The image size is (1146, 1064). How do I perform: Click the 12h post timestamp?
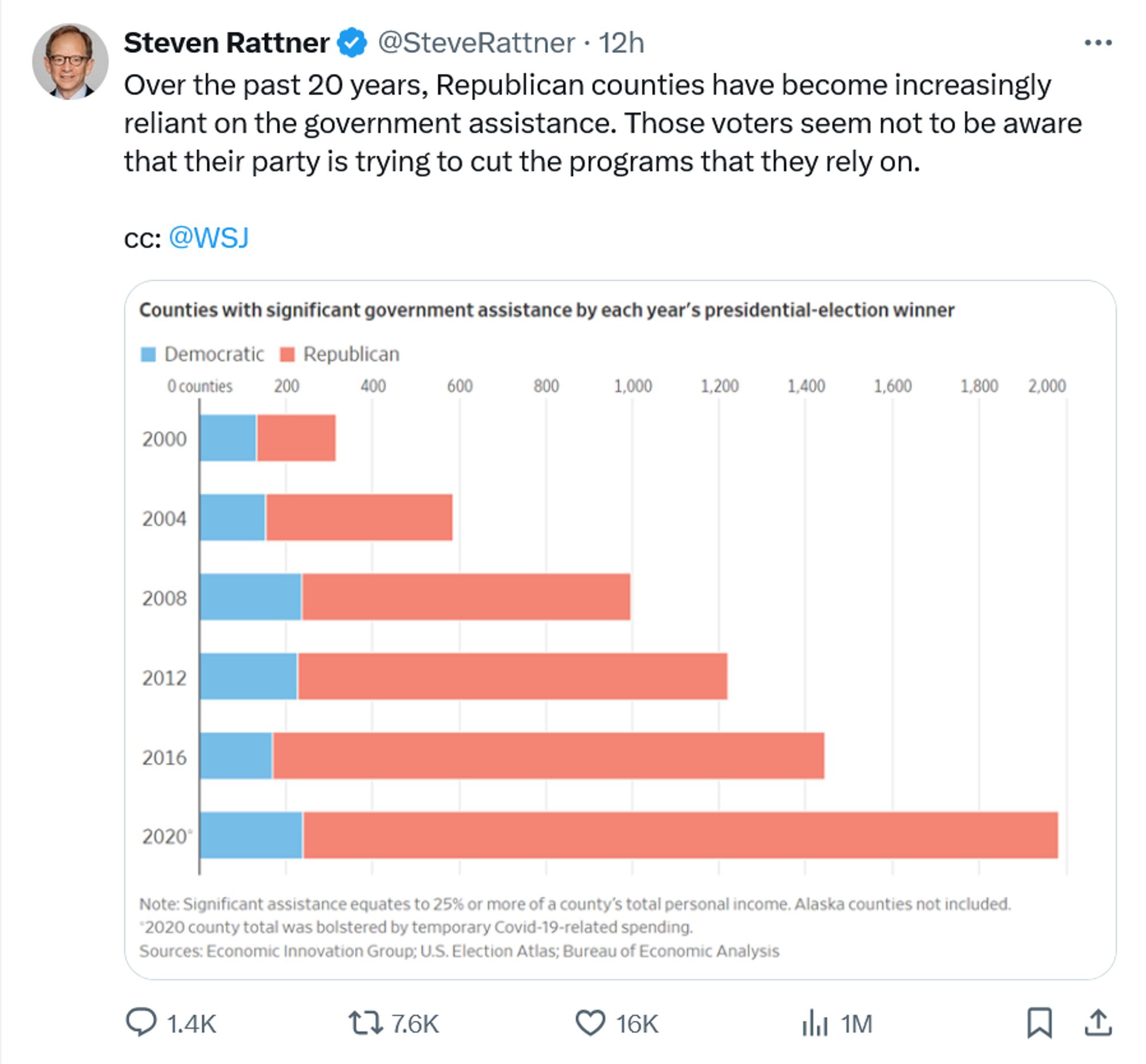point(621,42)
